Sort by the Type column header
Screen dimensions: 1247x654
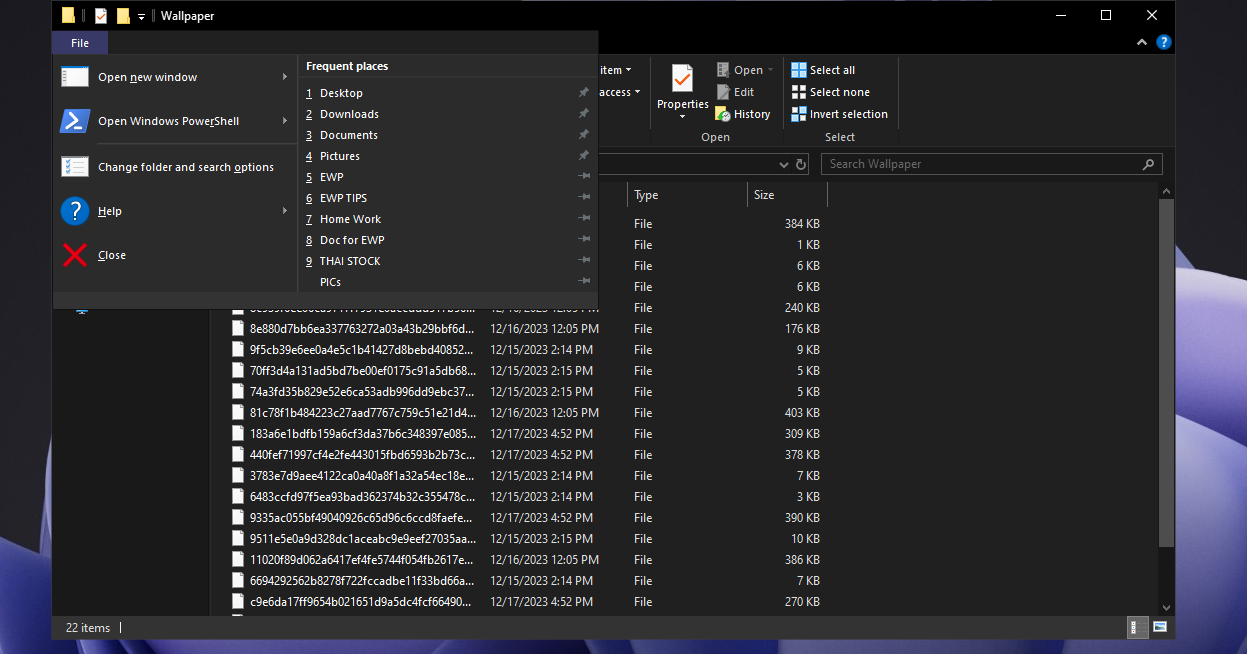click(x=687, y=195)
